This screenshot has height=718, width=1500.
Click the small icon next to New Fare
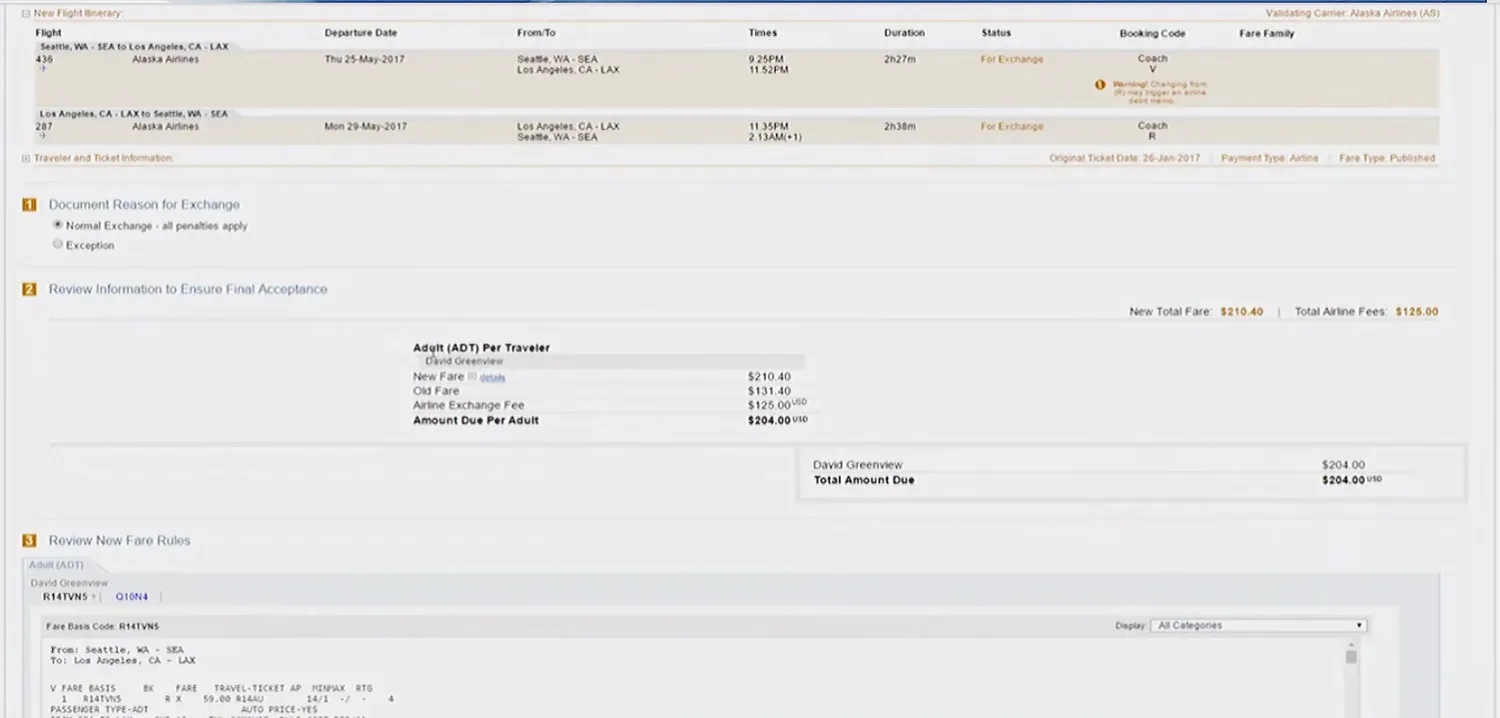tap(472, 376)
